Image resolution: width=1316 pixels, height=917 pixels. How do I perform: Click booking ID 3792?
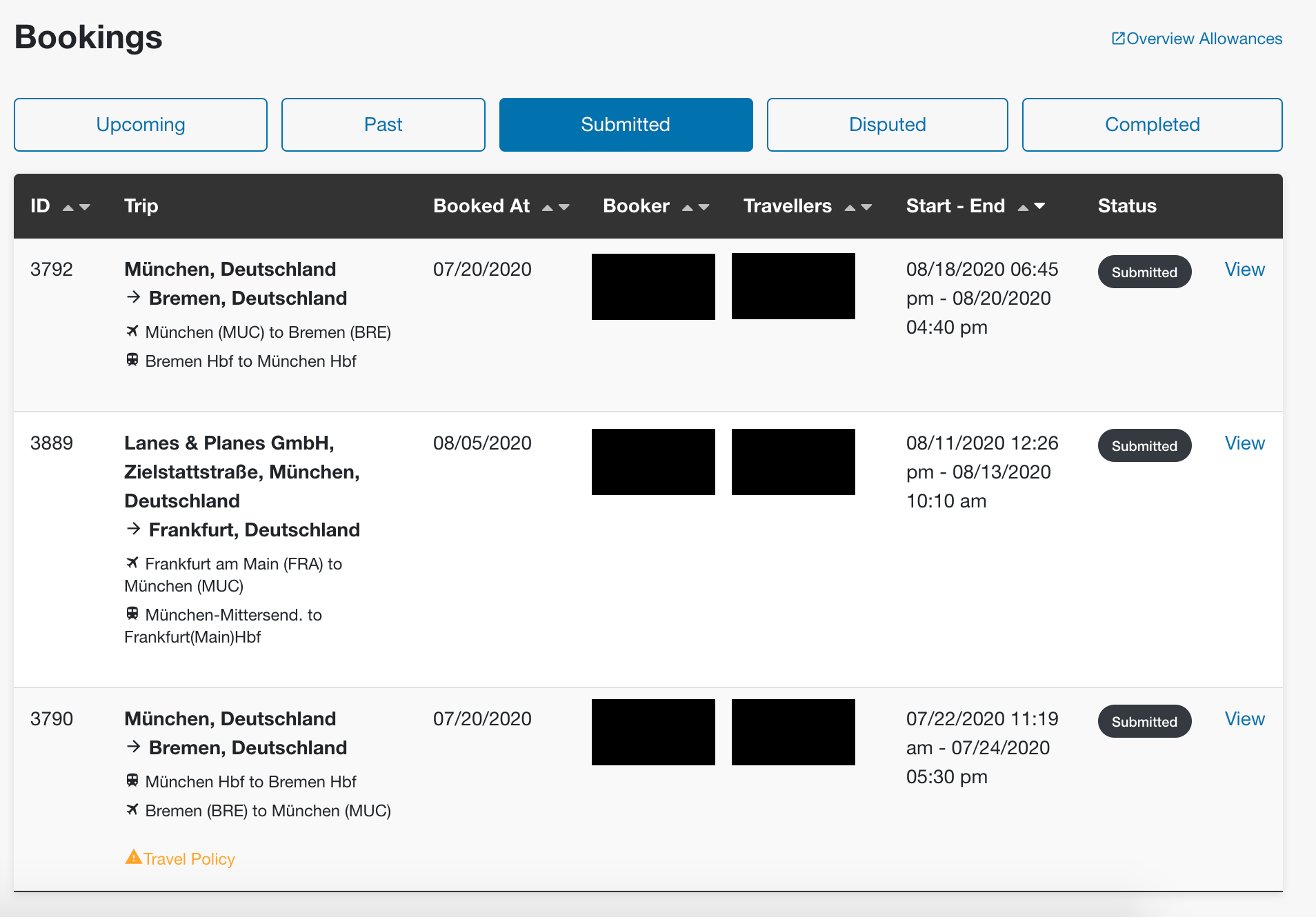point(52,270)
